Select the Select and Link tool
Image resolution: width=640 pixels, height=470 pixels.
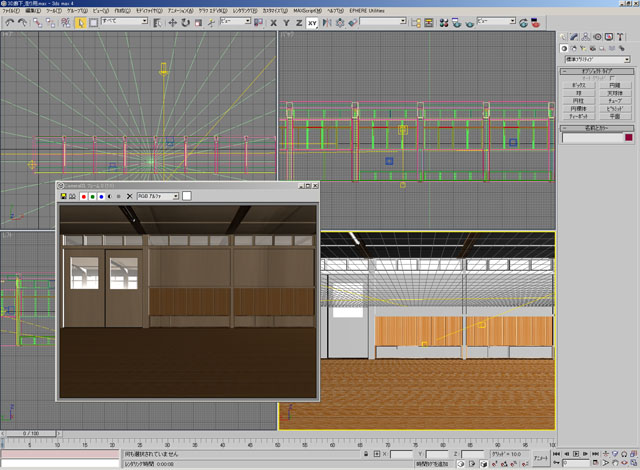[x=37, y=23]
